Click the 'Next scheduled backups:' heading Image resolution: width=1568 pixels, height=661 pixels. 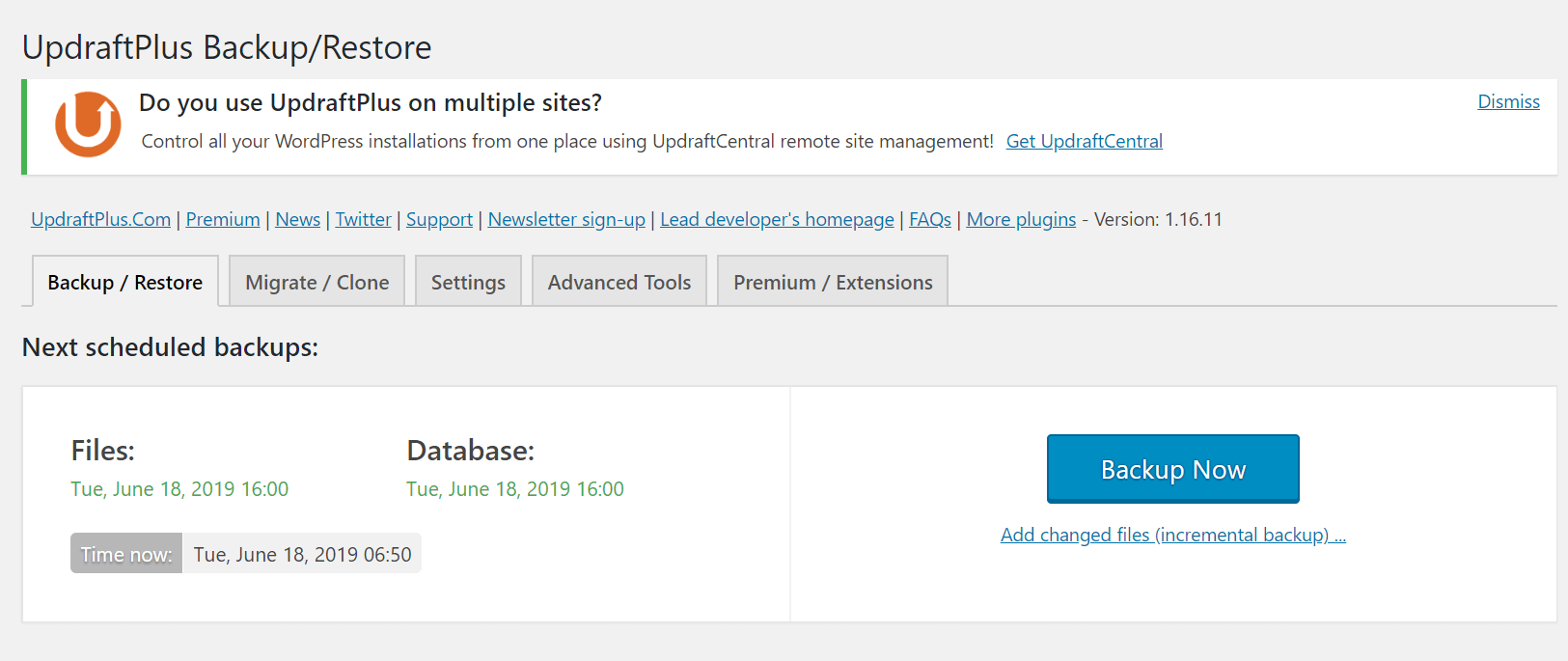click(x=170, y=347)
